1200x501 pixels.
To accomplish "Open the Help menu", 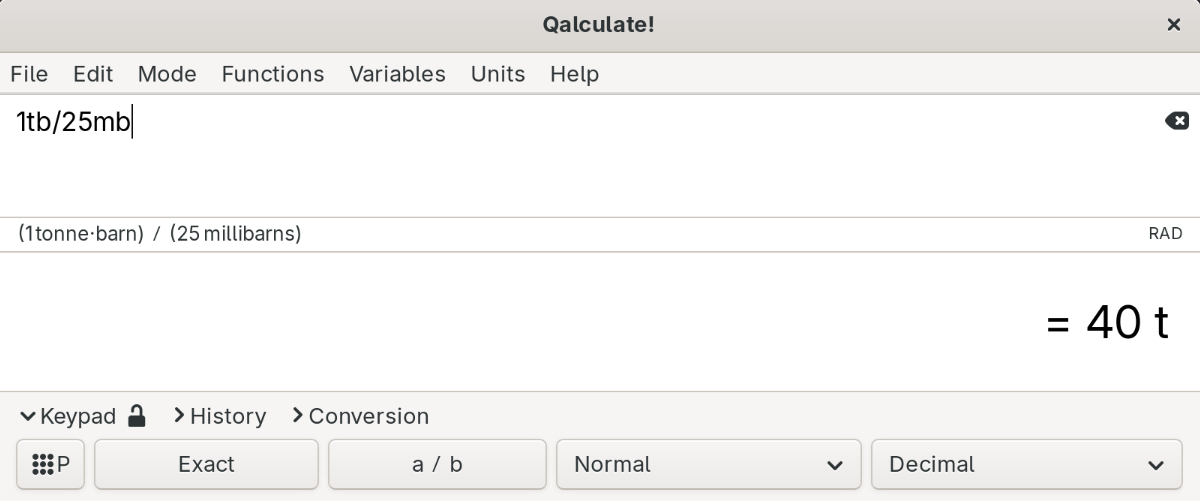I will coord(574,74).
